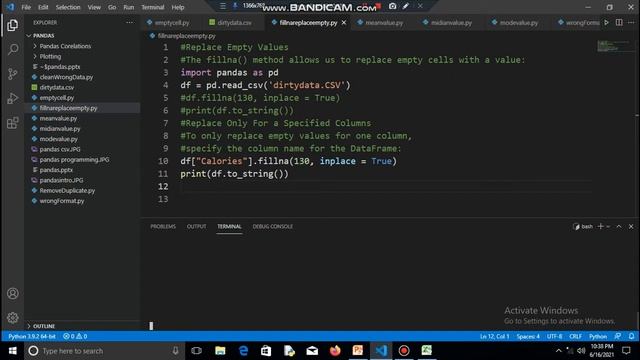Image resolution: width=640 pixels, height=360 pixels.
Task: Open the new terminal launch profile dropdown
Action: [608, 226]
